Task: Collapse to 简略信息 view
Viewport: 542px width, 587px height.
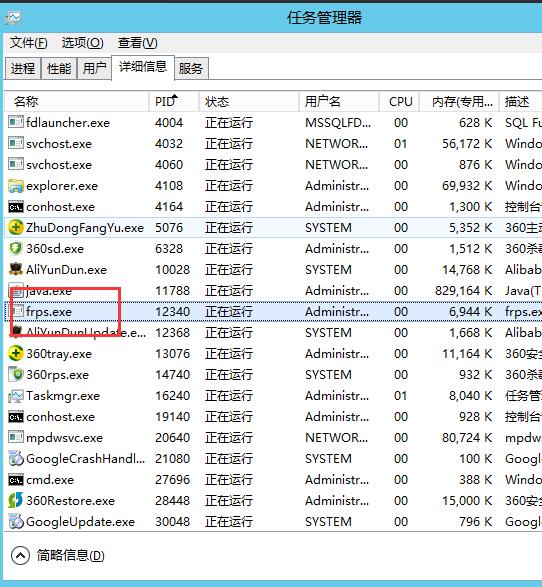Action: [58, 556]
